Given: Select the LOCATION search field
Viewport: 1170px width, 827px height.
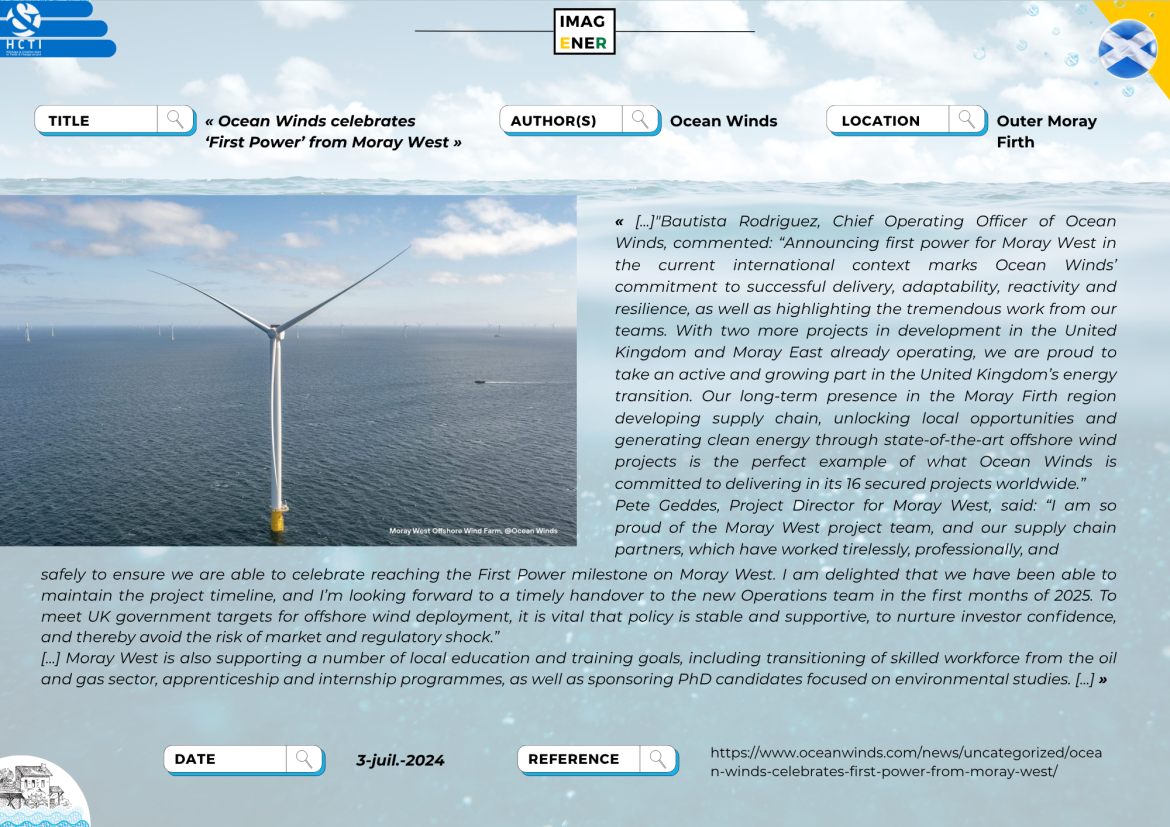Looking at the screenshot, I should (x=907, y=120).
